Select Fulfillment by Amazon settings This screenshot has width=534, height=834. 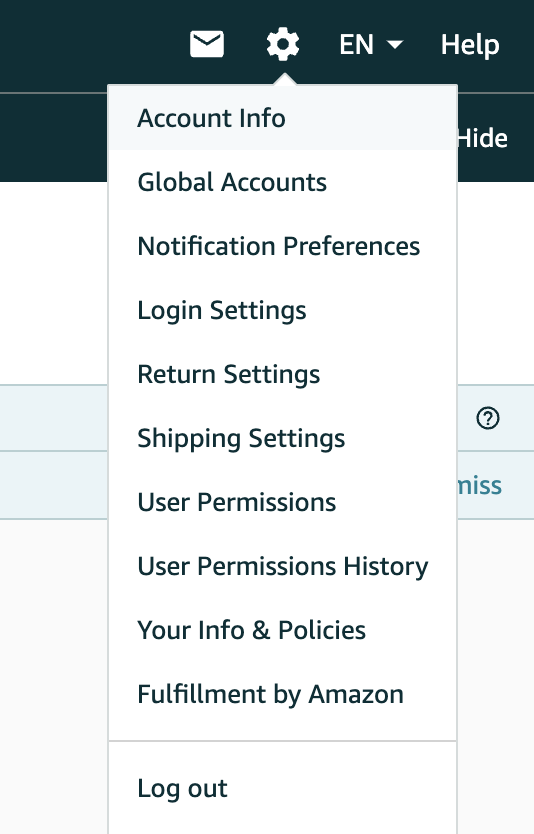[283, 694]
